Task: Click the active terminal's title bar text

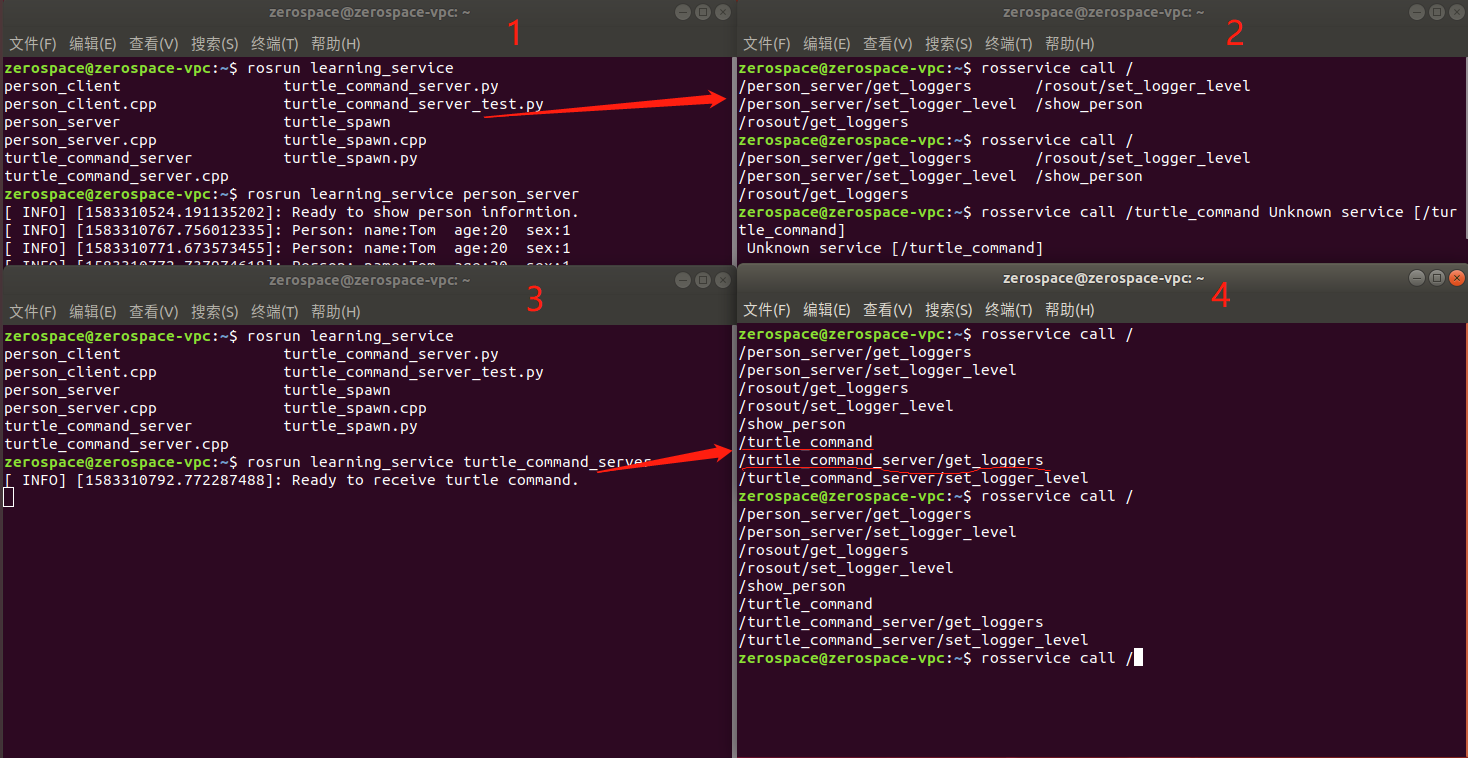Action: pos(1103,278)
